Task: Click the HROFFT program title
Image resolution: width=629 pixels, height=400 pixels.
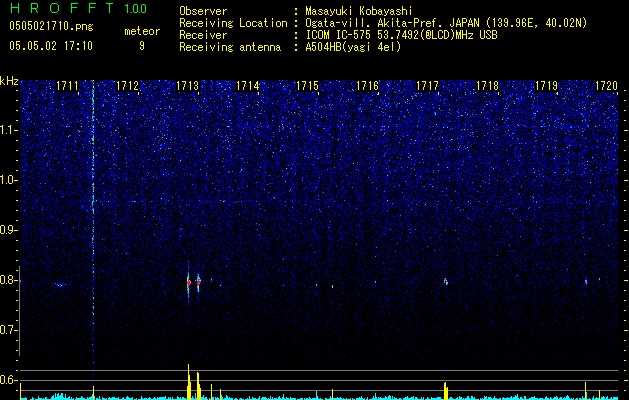Action: (x=62, y=8)
